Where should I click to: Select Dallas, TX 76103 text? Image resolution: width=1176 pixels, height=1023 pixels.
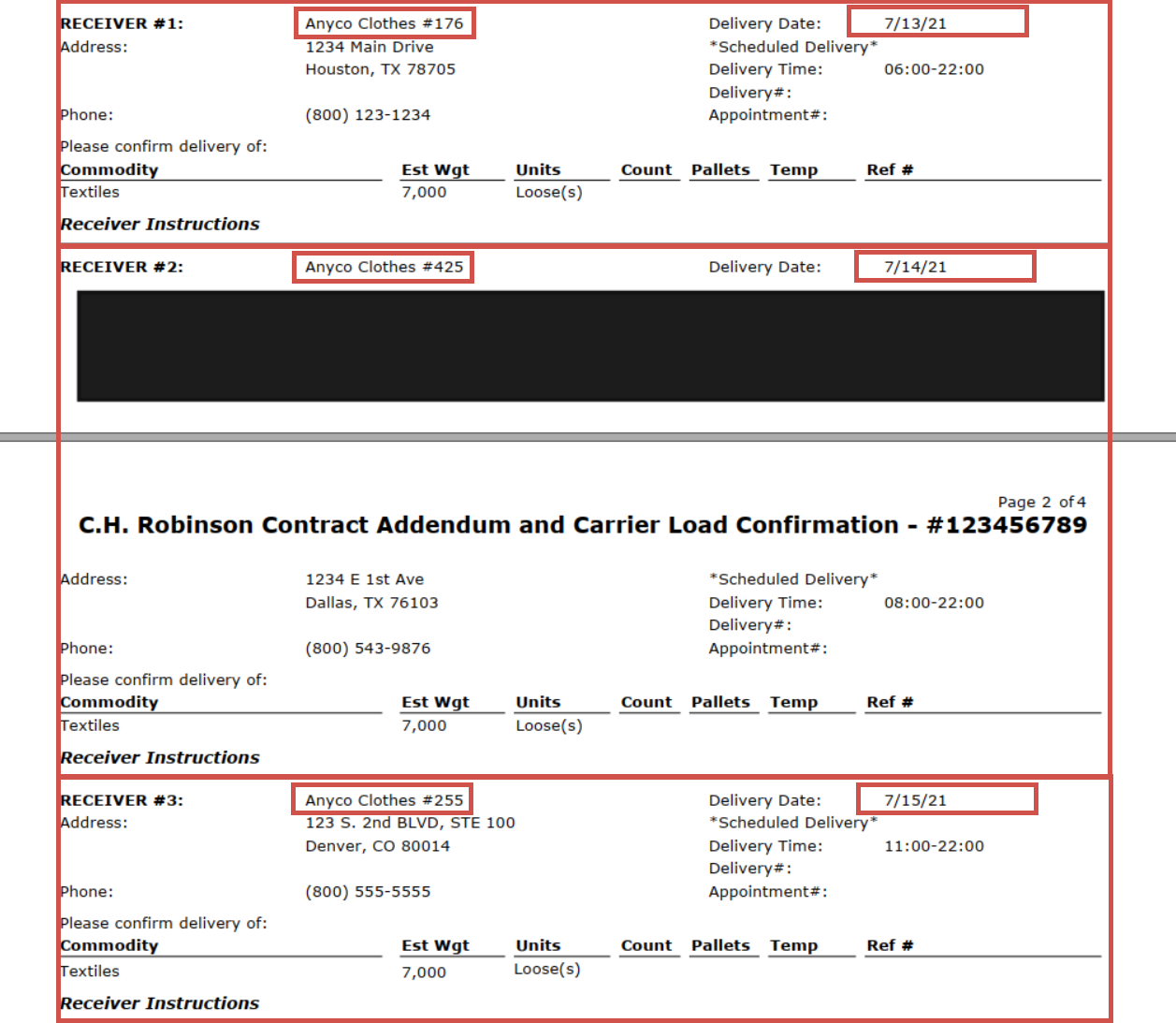tap(371, 603)
